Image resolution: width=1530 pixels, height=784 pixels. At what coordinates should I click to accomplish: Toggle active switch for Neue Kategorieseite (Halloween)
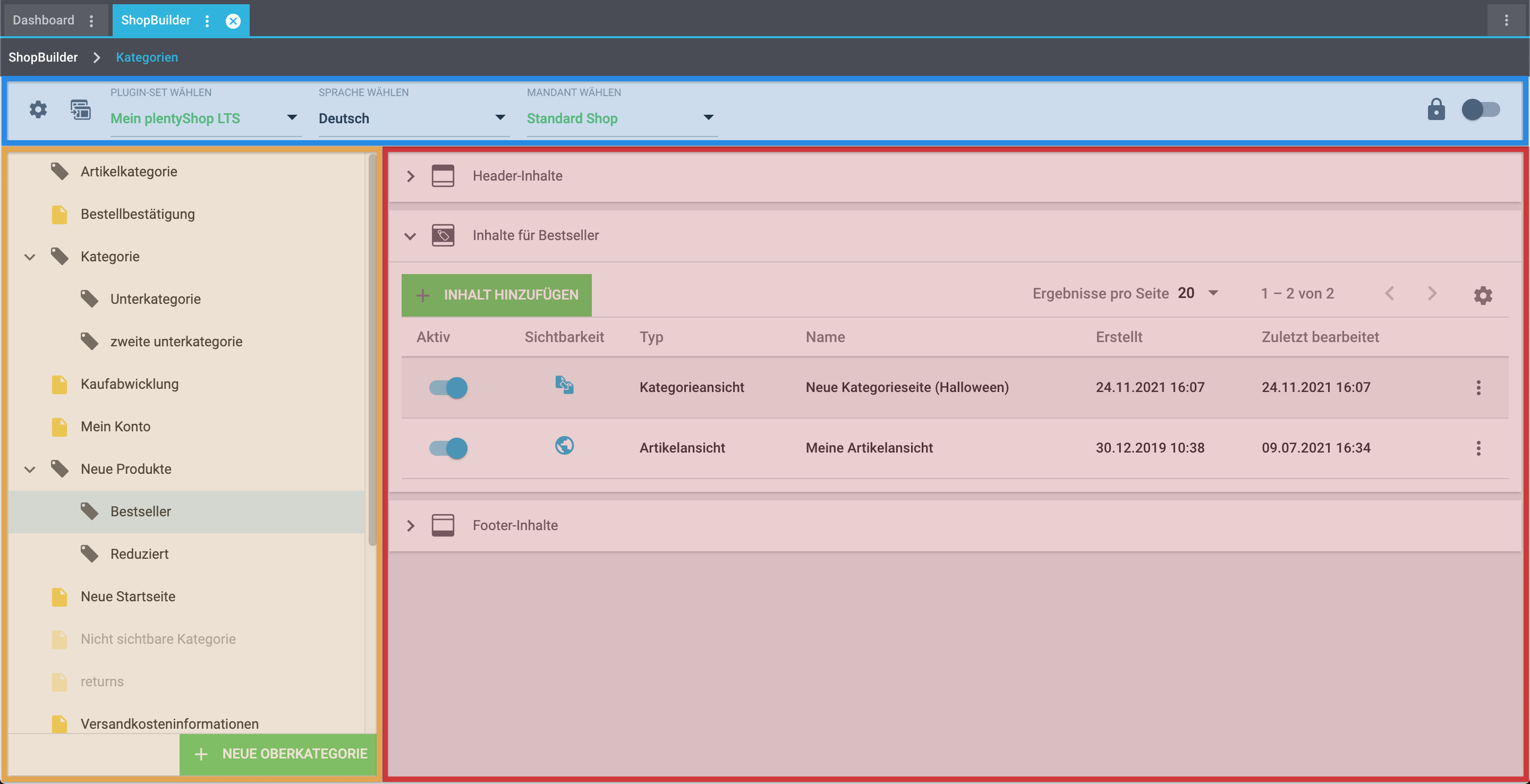point(448,388)
